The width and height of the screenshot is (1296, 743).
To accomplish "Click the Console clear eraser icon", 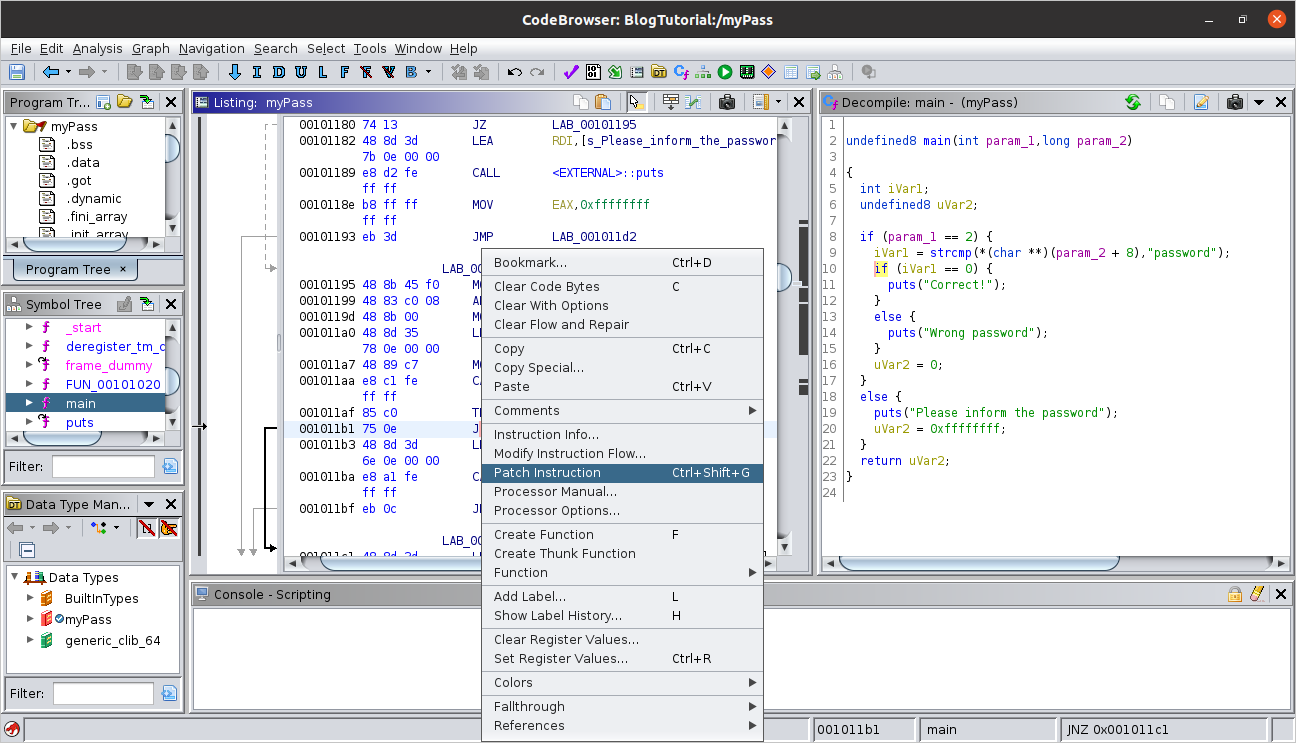I will (1258, 594).
